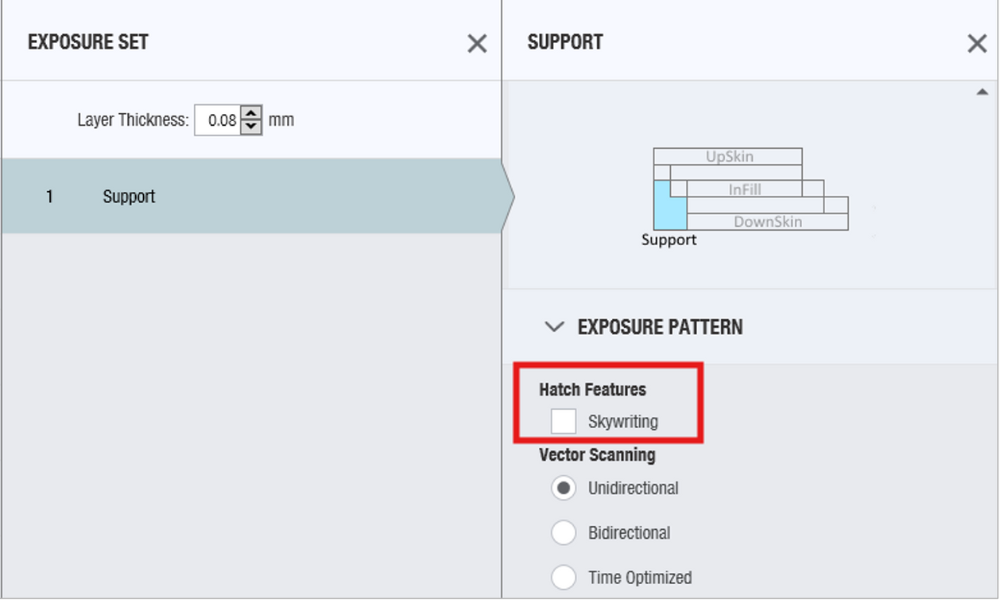1000x600 pixels.
Task: Select the Bidirectional vector scanning option
Action: coord(563,532)
